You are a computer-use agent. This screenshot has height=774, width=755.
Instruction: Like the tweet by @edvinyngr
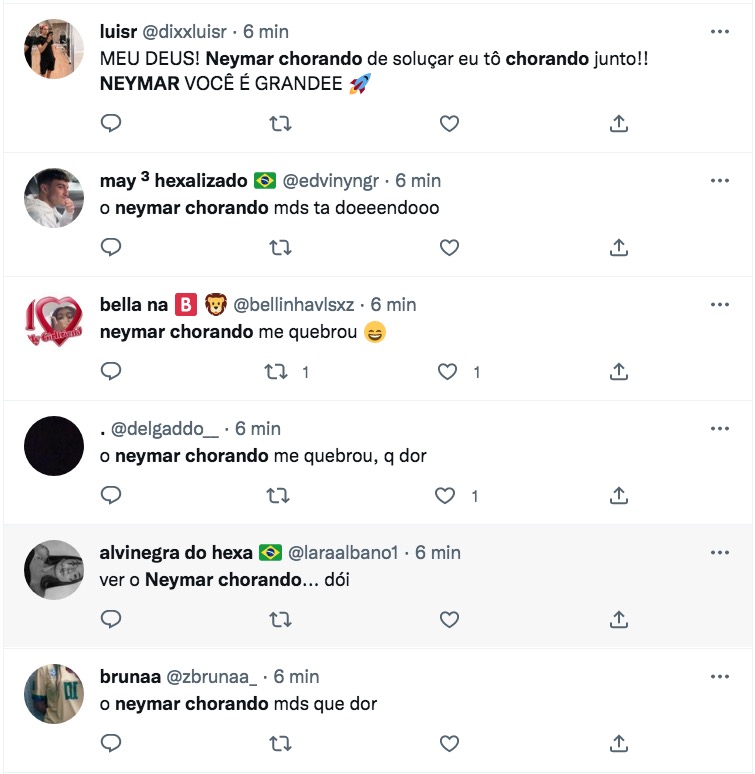click(449, 247)
